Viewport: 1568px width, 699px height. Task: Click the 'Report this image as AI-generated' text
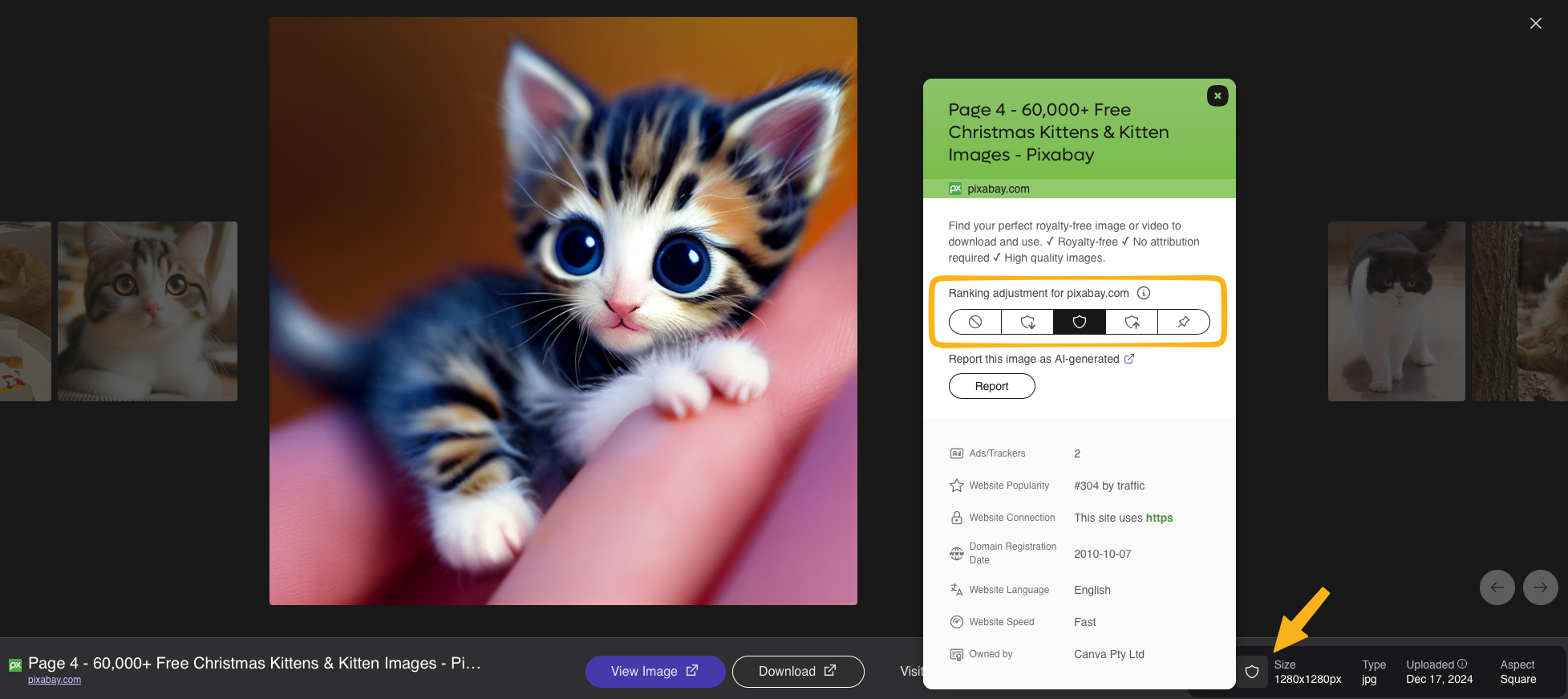[1034, 359]
